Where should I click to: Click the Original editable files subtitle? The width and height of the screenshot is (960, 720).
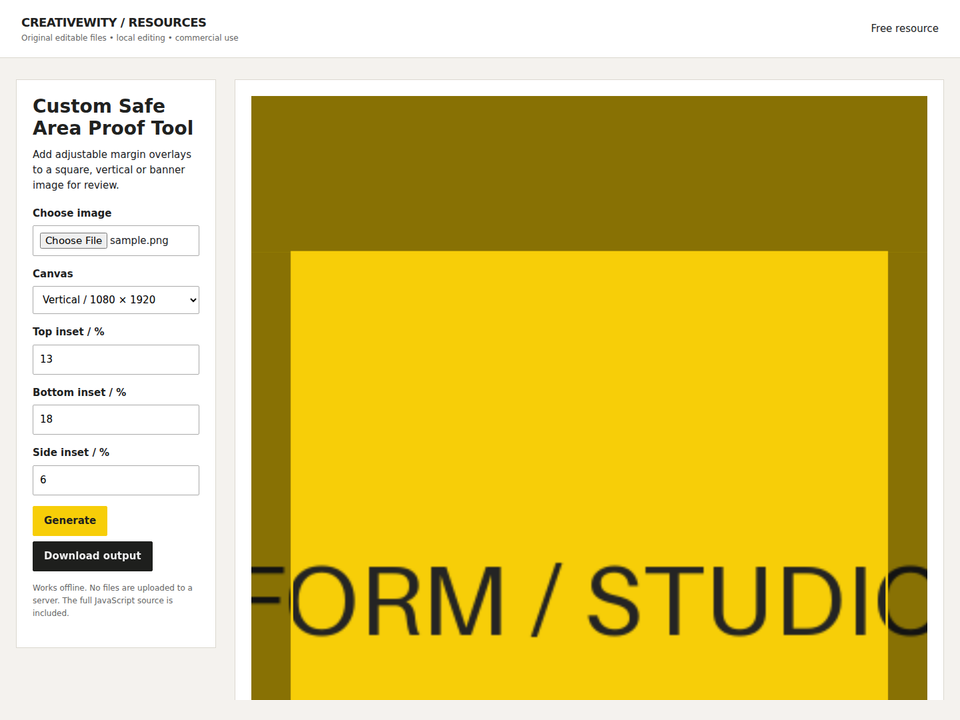point(130,38)
